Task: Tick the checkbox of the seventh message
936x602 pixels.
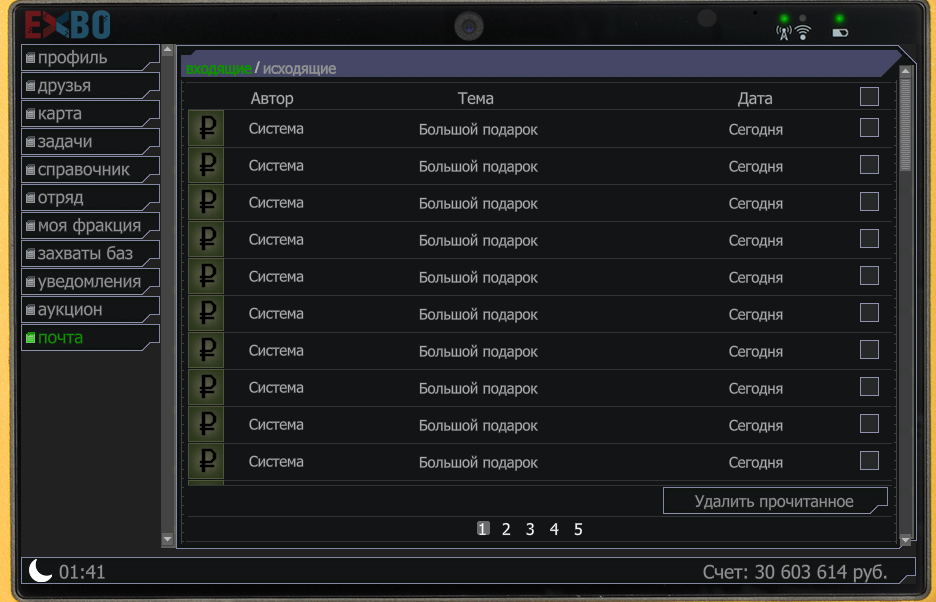Action: click(x=869, y=350)
